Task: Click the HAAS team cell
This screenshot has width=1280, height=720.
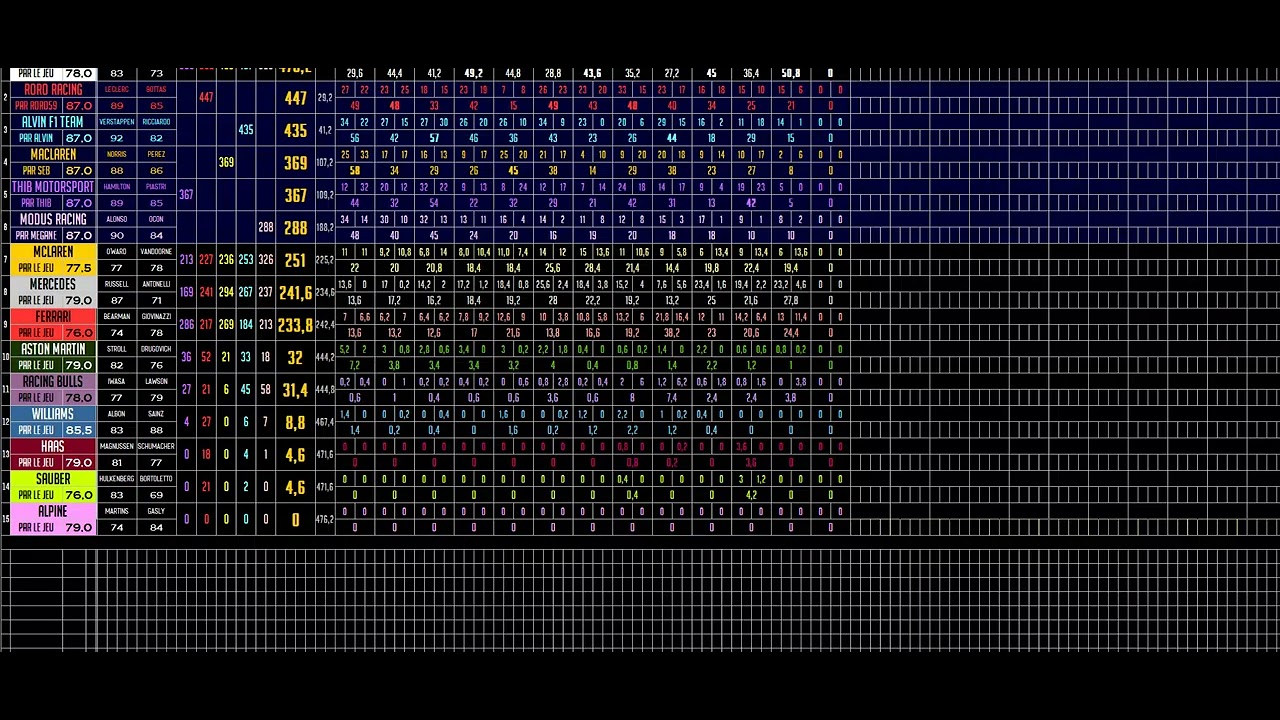Action: 53,446
